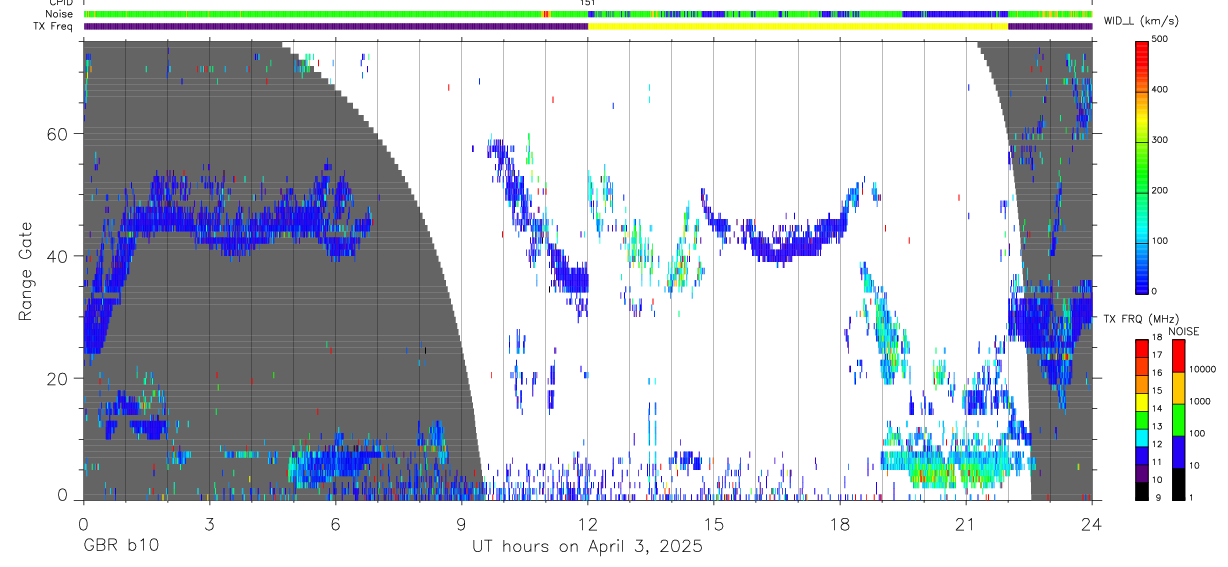The width and height of the screenshot is (1228, 567).
Task: Click the '18' UT hour tick label on the x-axis
Action: 840,524
